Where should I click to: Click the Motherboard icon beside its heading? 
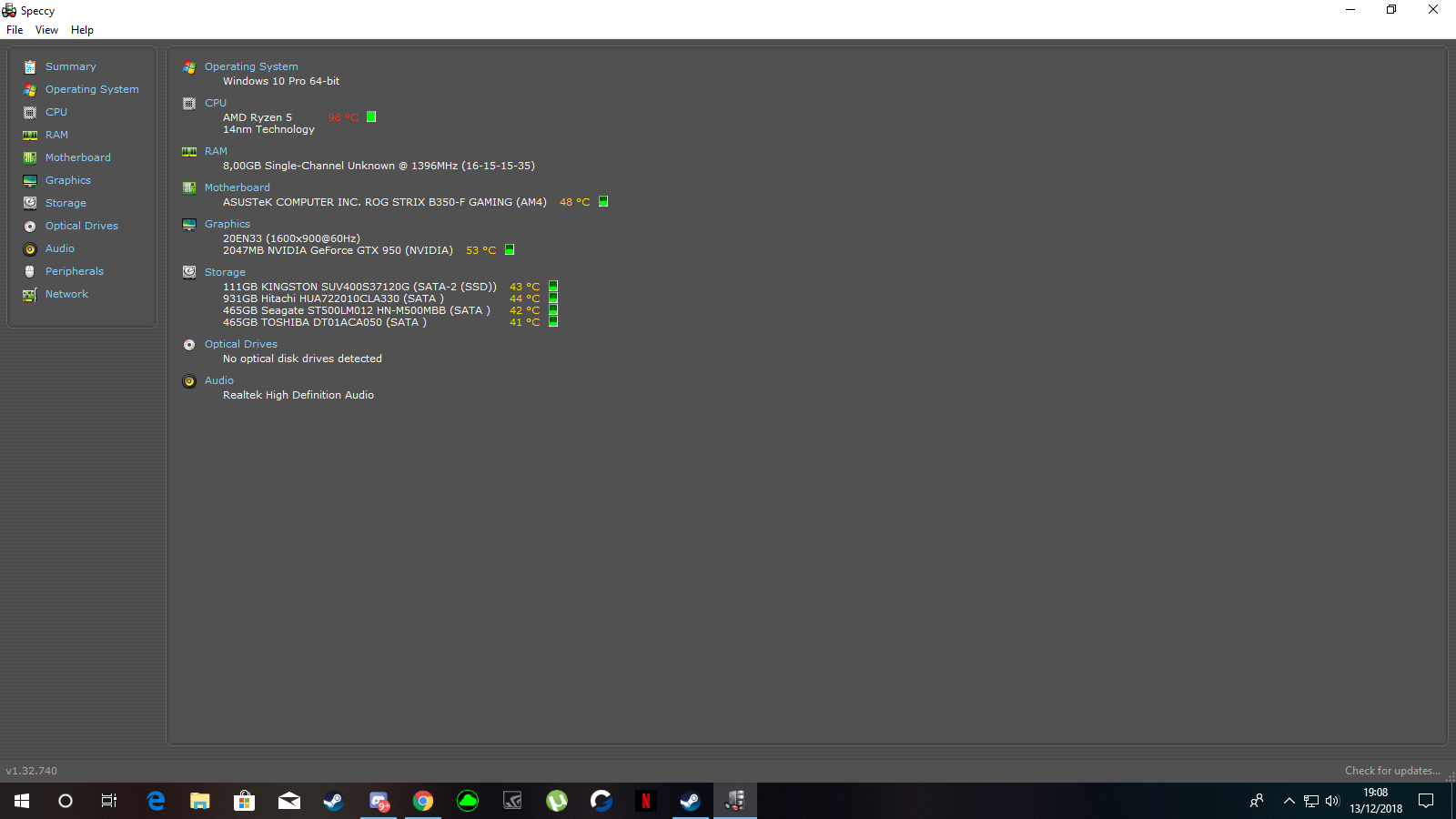pyautogui.click(x=189, y=187)
